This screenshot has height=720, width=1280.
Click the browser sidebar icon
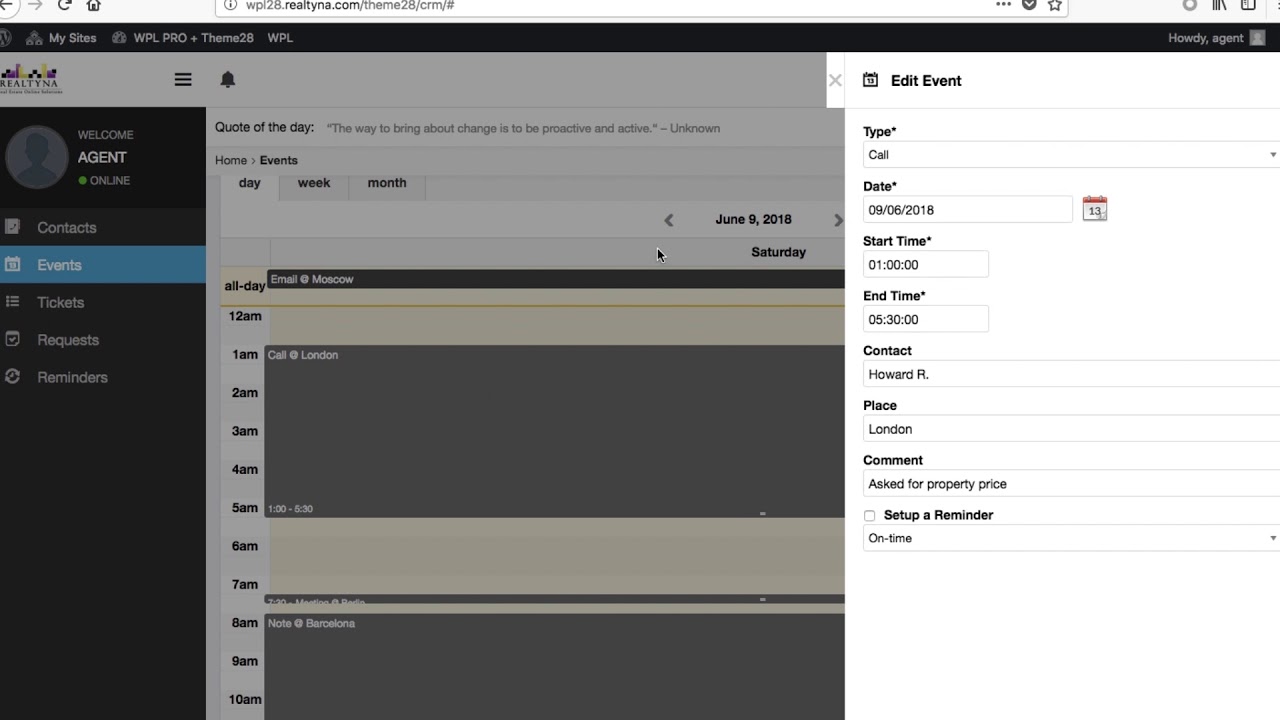pyautogui.click(x=1248, y=5)
